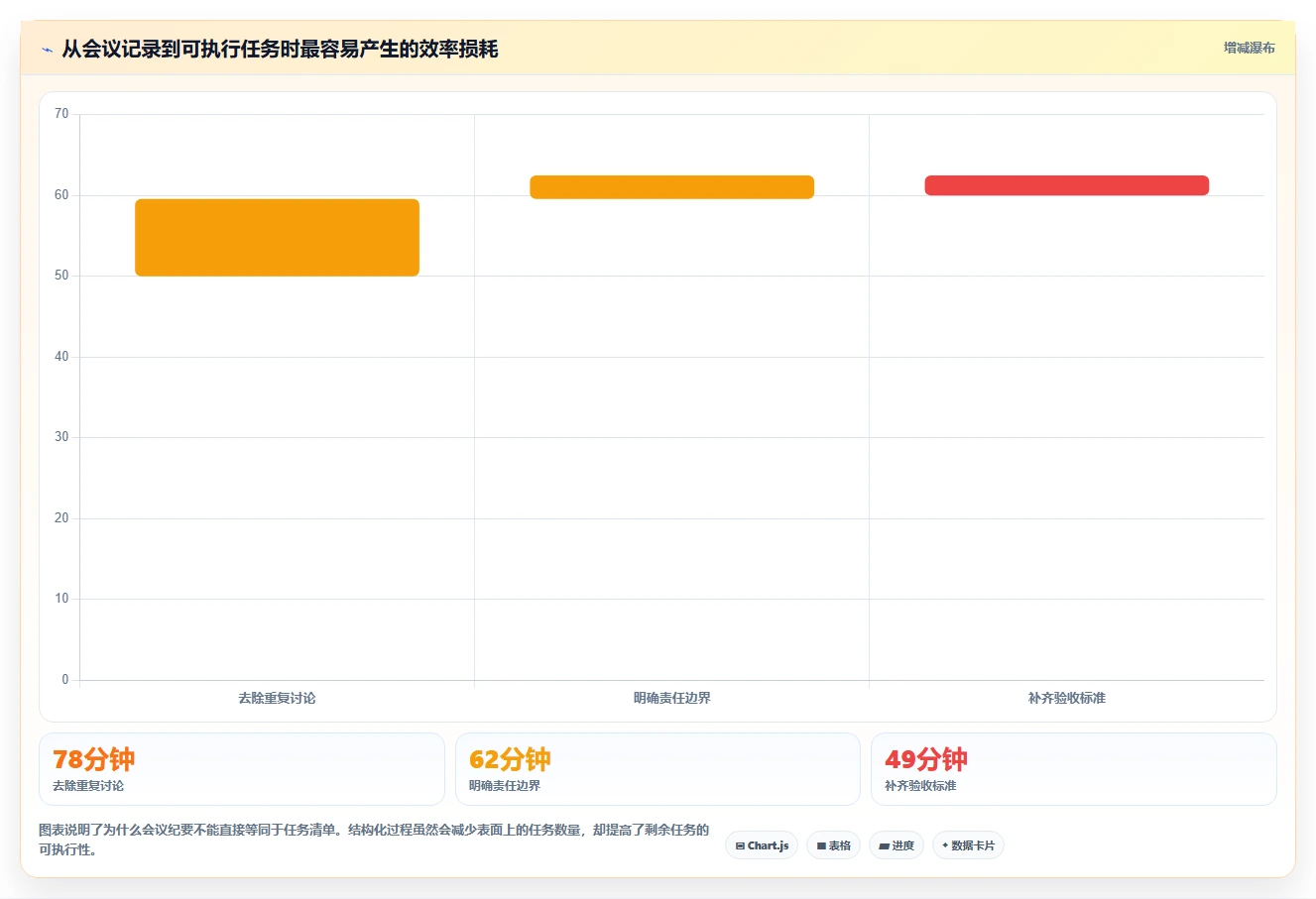This screenshot has width=1316, height=899.
Task: Click the y-axis value 70
Action: coord(61,114)
